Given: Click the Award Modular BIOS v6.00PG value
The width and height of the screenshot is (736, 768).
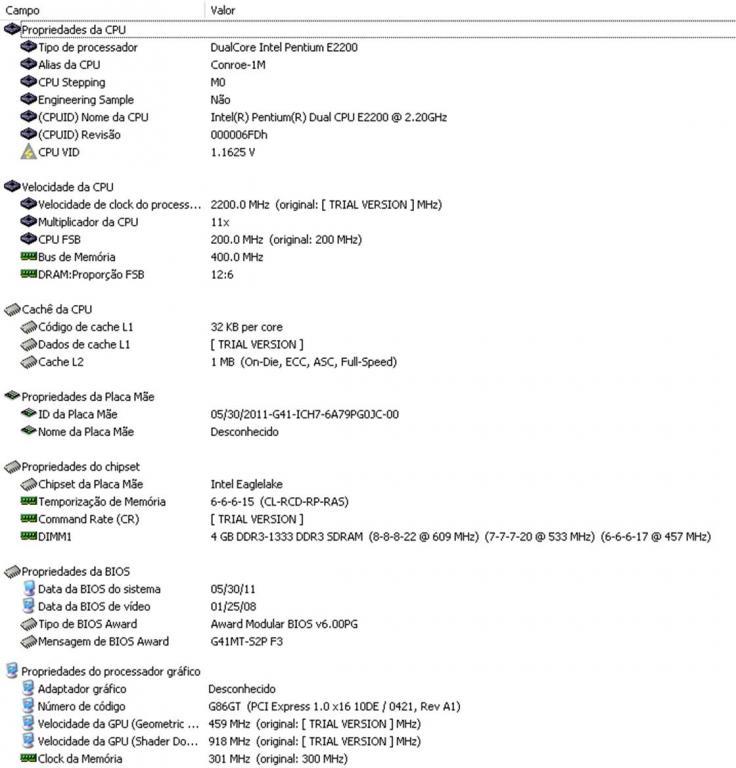Looking at the screenshot, I should point(284,624).
